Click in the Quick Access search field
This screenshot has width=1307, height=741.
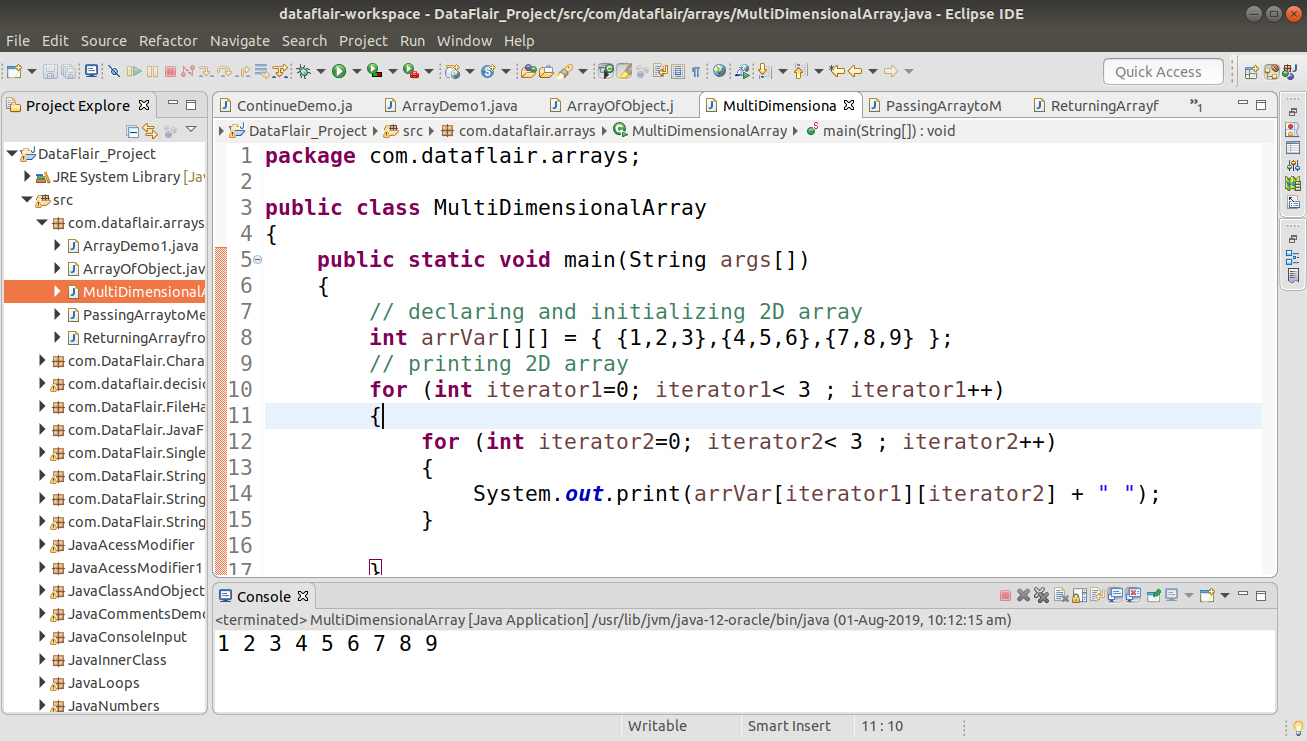[x=1163, y=71]
